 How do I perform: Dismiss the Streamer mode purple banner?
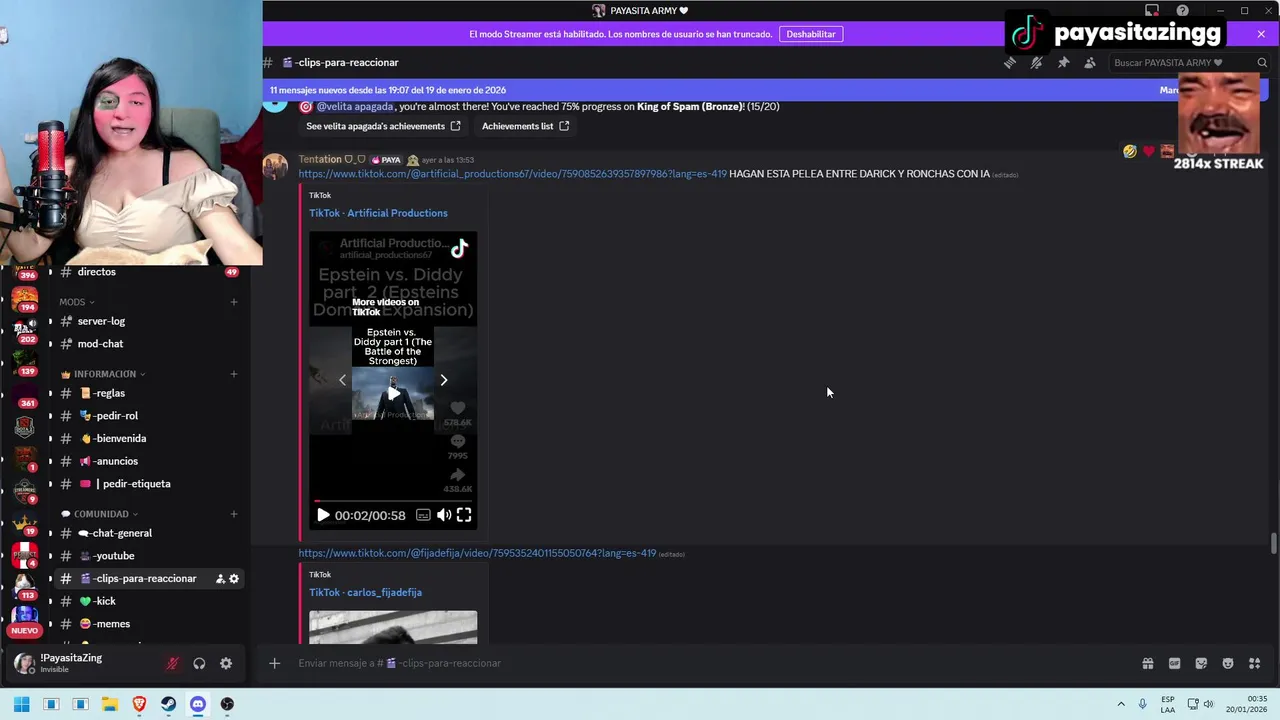tap(1261, 34)
